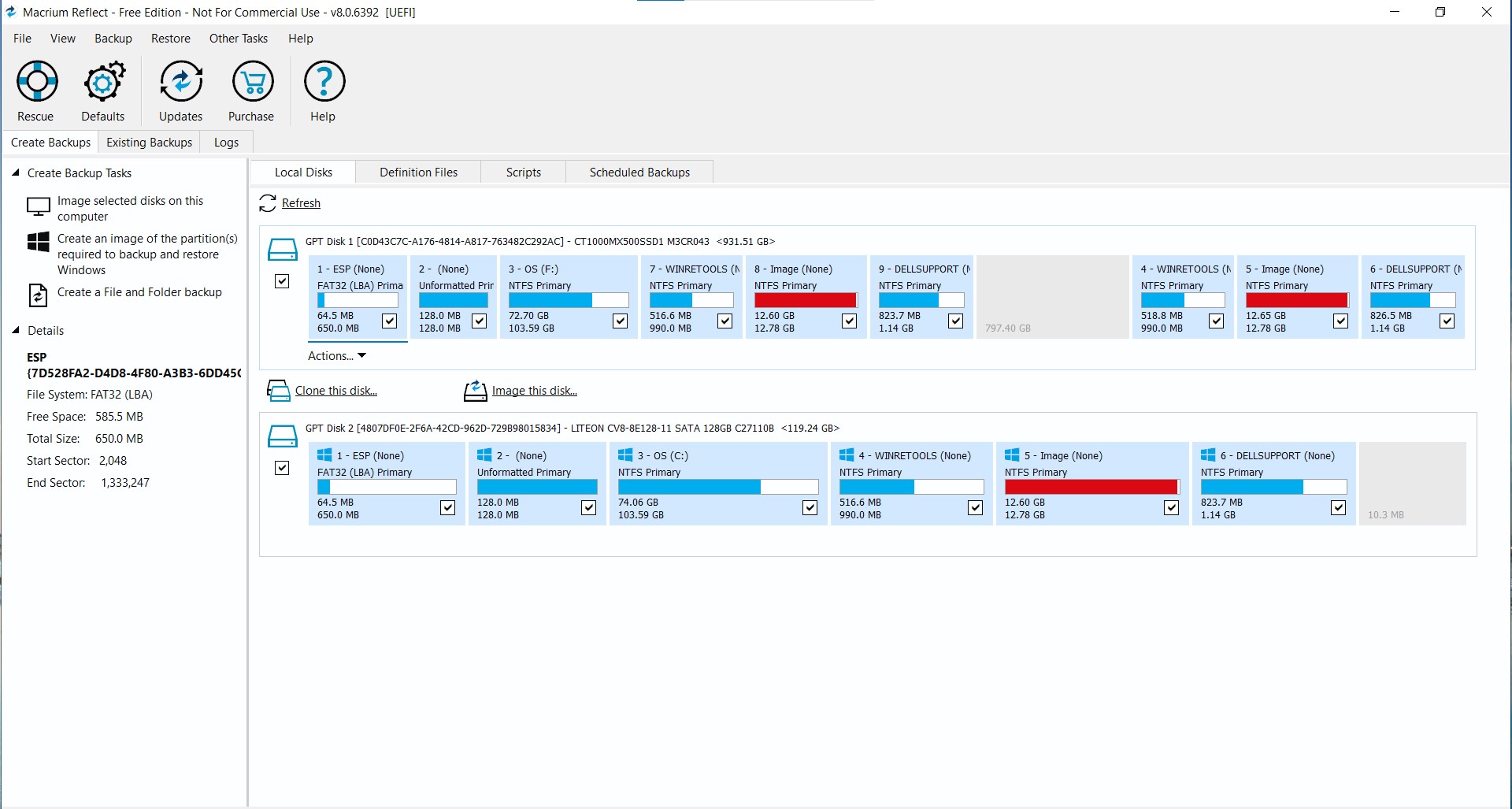Switch to the Scheduled Backups tab

(x=639, y=173)
